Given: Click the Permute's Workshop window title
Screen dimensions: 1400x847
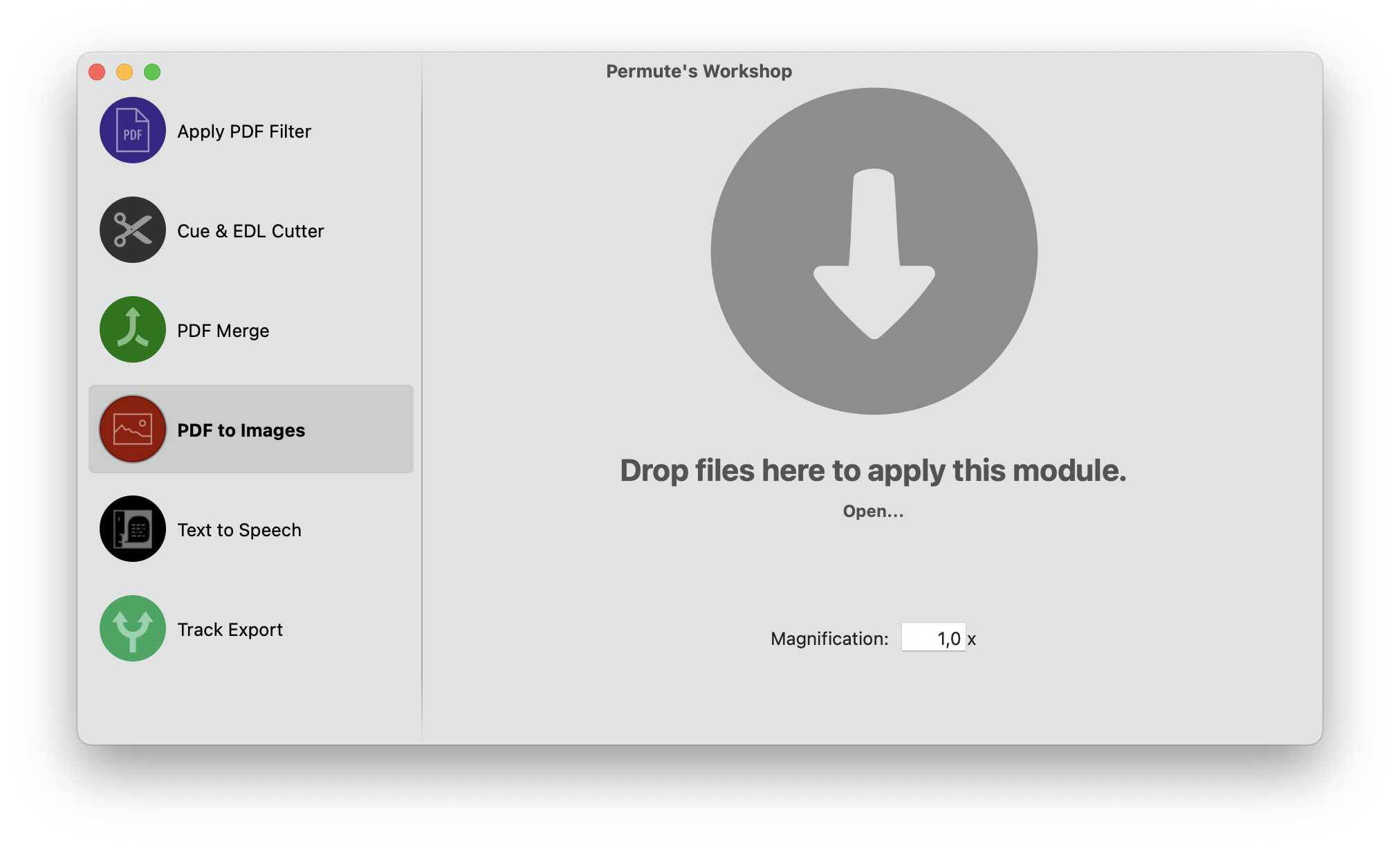Looking at the screenshot, I should 699,71.
